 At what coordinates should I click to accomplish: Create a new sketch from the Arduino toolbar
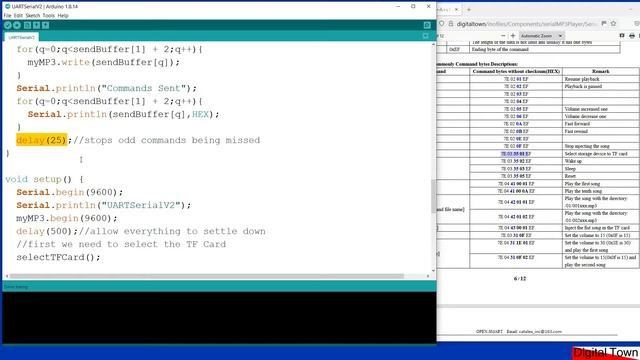click(x=27, y=25)
